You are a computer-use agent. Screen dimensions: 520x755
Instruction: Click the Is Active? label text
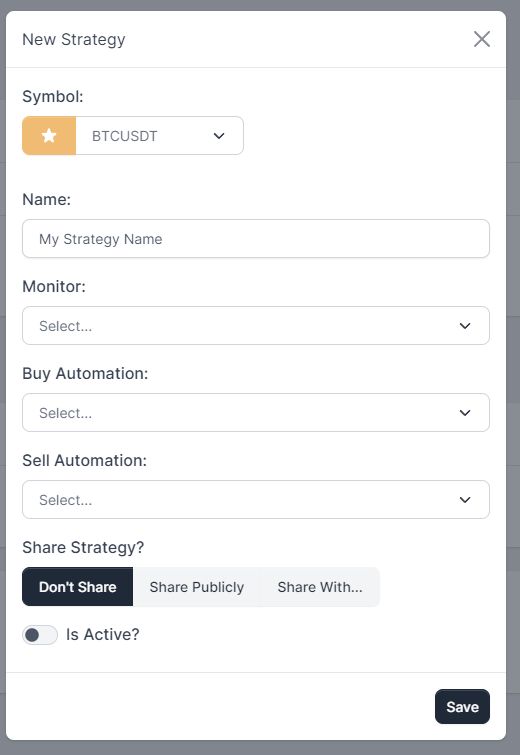103,635
